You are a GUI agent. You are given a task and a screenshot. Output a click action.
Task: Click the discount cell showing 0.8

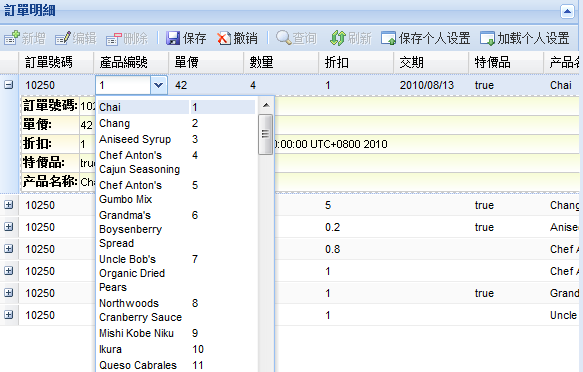[356, 249]
